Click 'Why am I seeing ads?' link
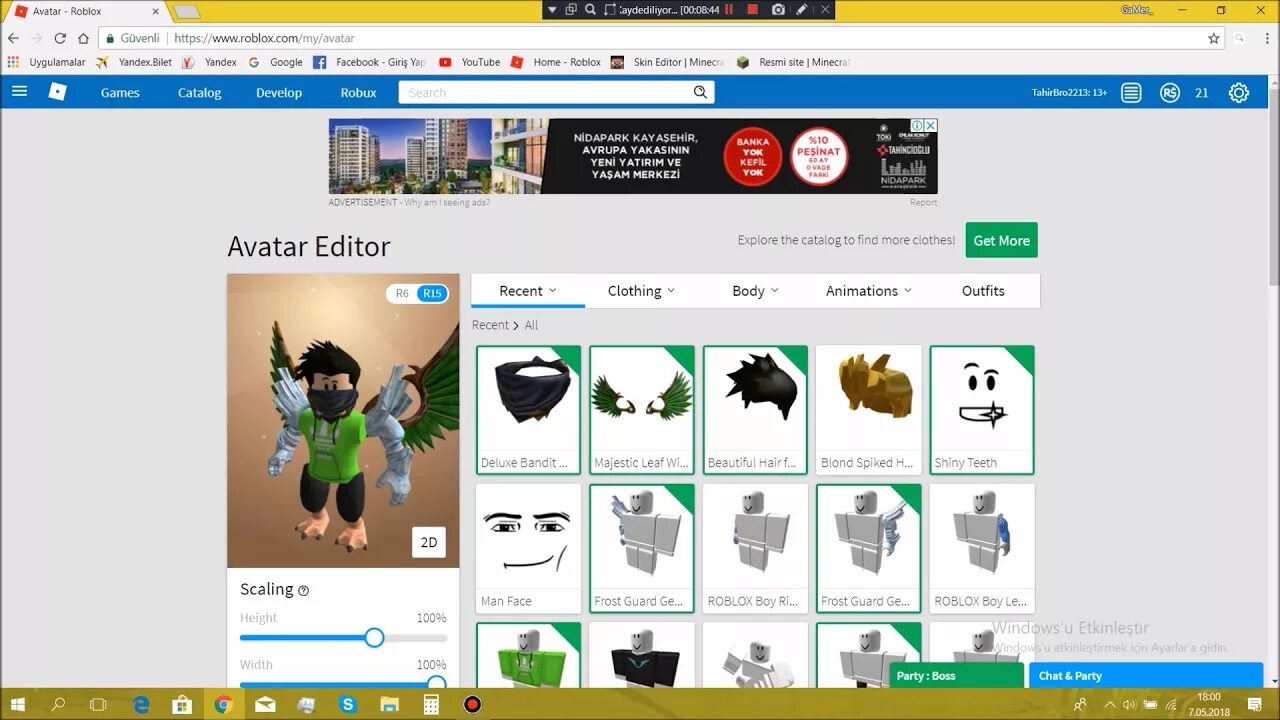This screenshot has height=720, width=1280. click(447, 202)
